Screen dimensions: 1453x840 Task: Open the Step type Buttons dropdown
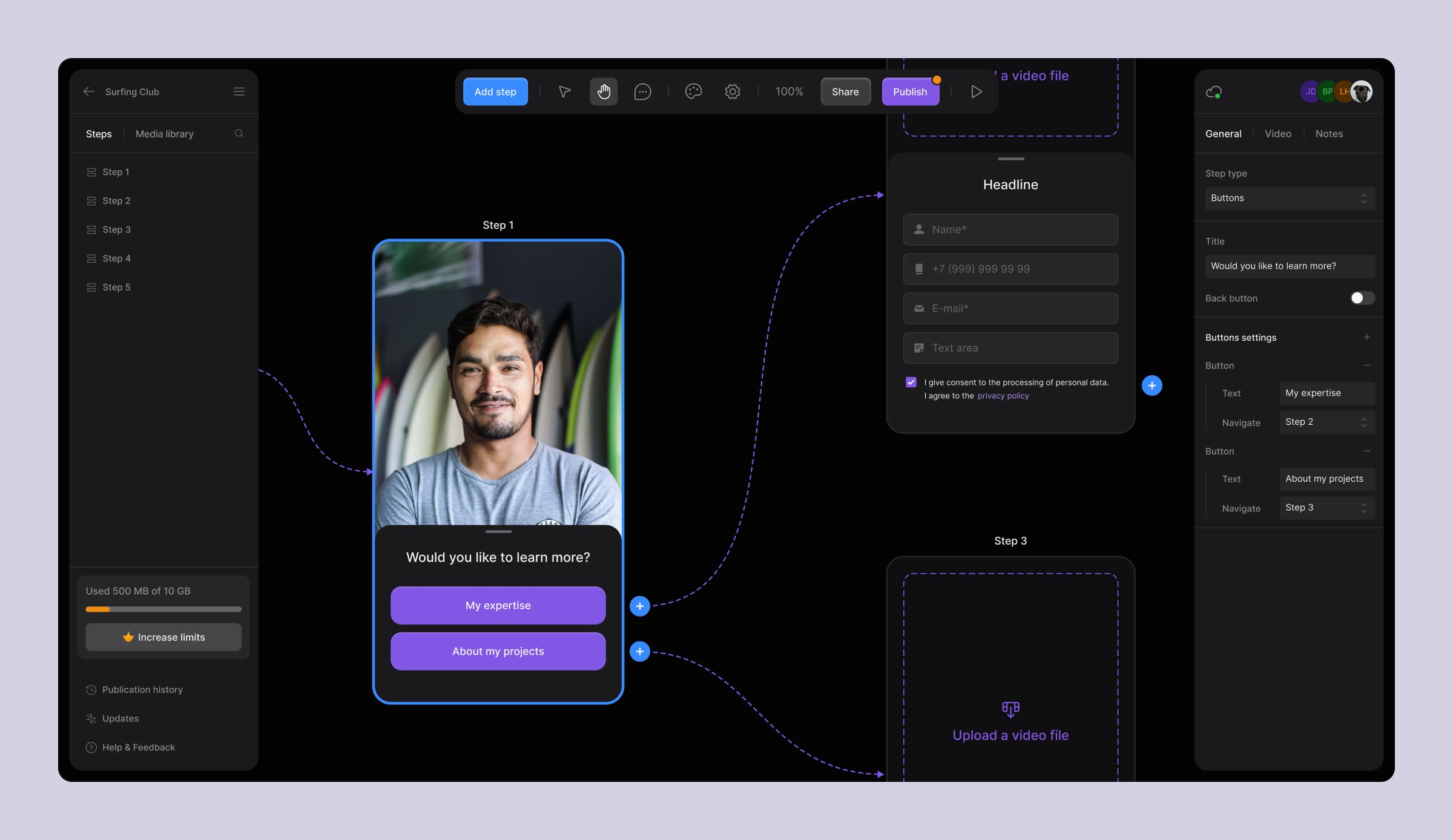coord(1290,199)
